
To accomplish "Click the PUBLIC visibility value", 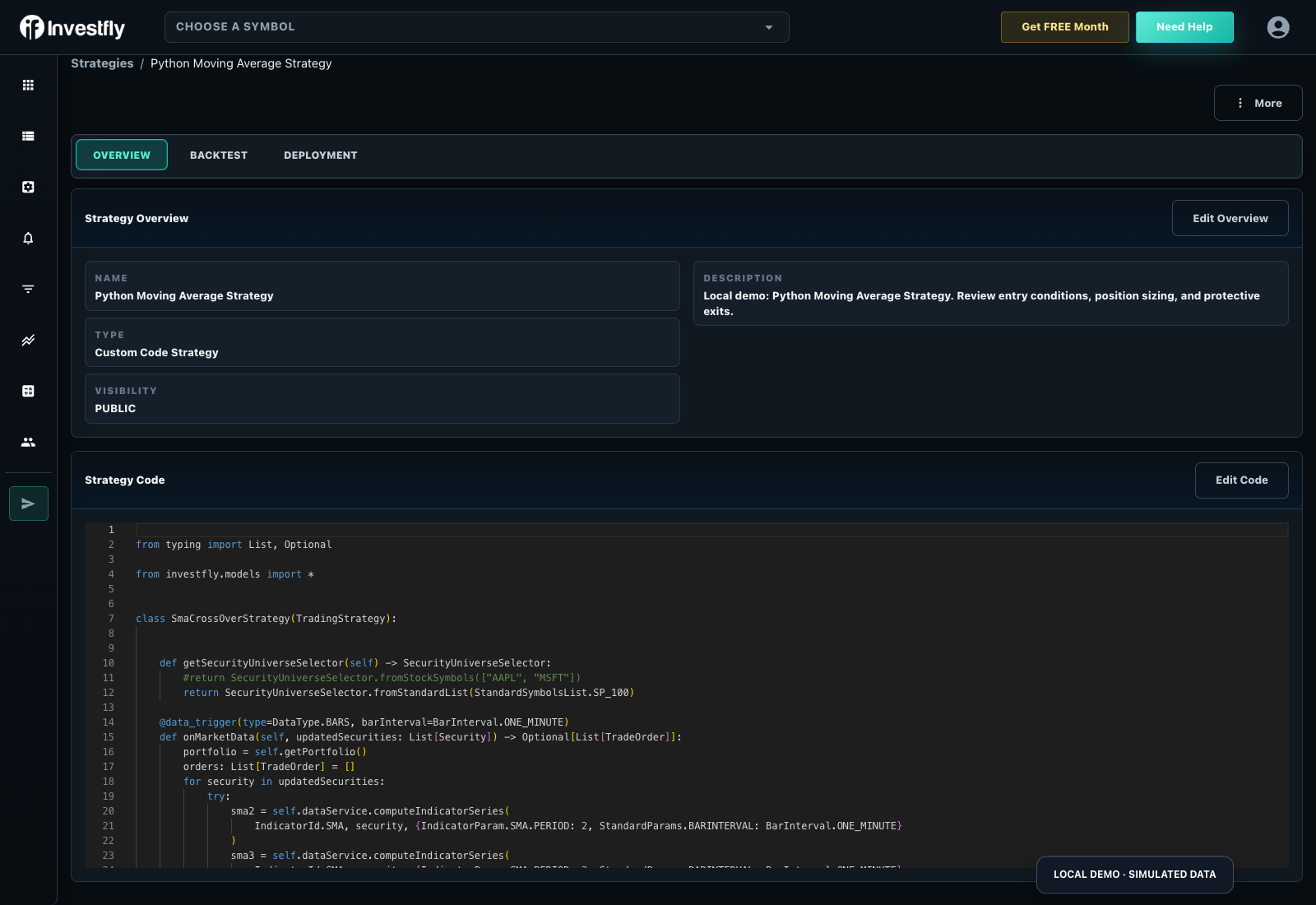I will pyautogui.click(x=115, y=408).
